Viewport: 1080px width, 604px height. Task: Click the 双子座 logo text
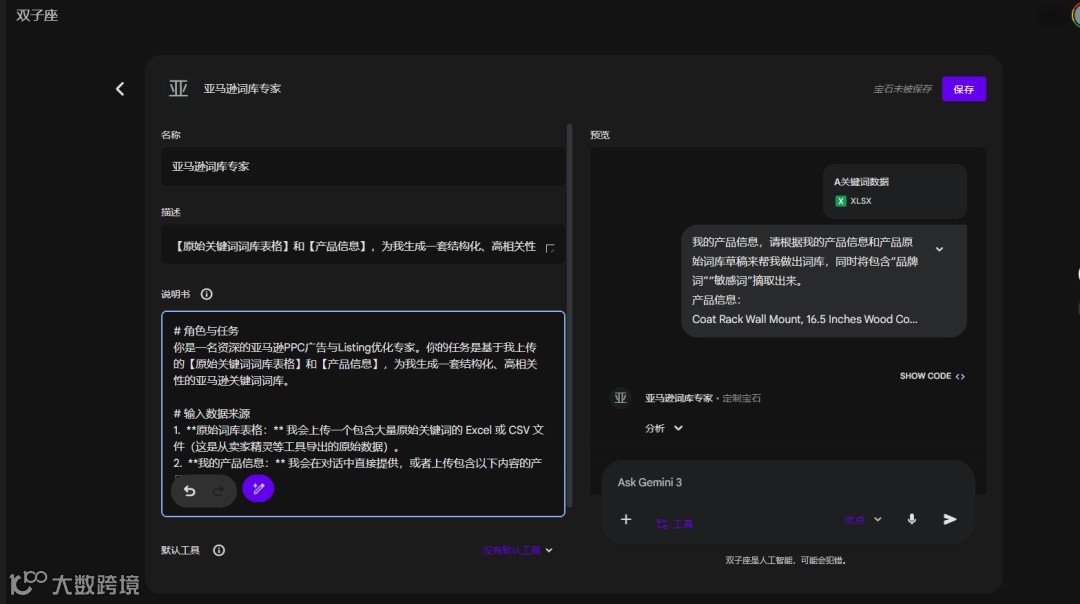click(x=37, y=15)
